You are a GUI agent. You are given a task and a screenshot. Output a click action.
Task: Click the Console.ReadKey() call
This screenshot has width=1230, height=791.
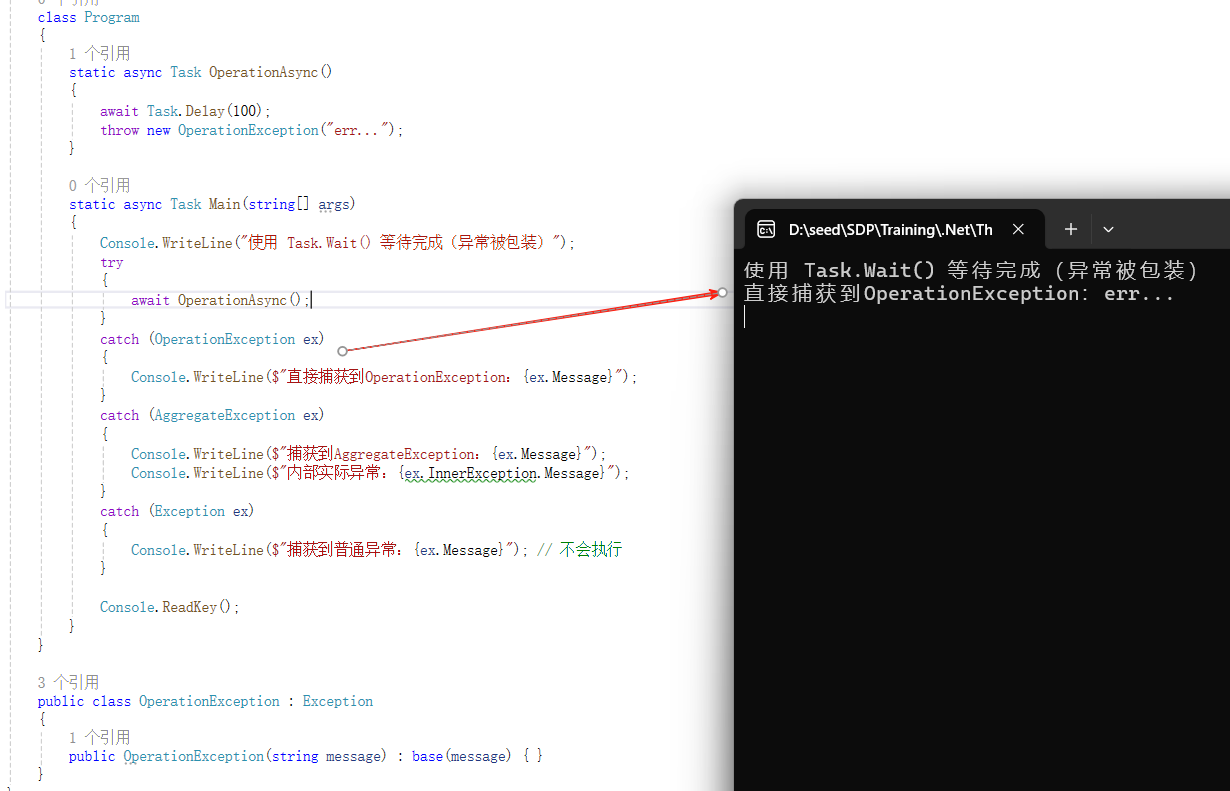(x=169, y=607)
